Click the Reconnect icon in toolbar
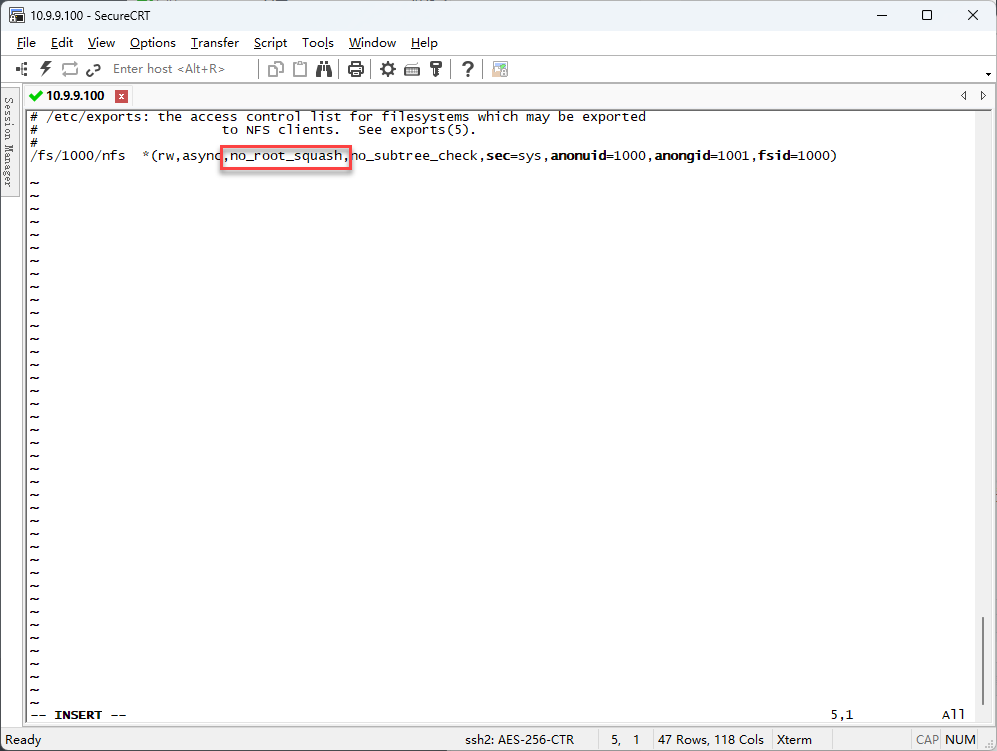The image size is (997, 751). coord(69,69)
